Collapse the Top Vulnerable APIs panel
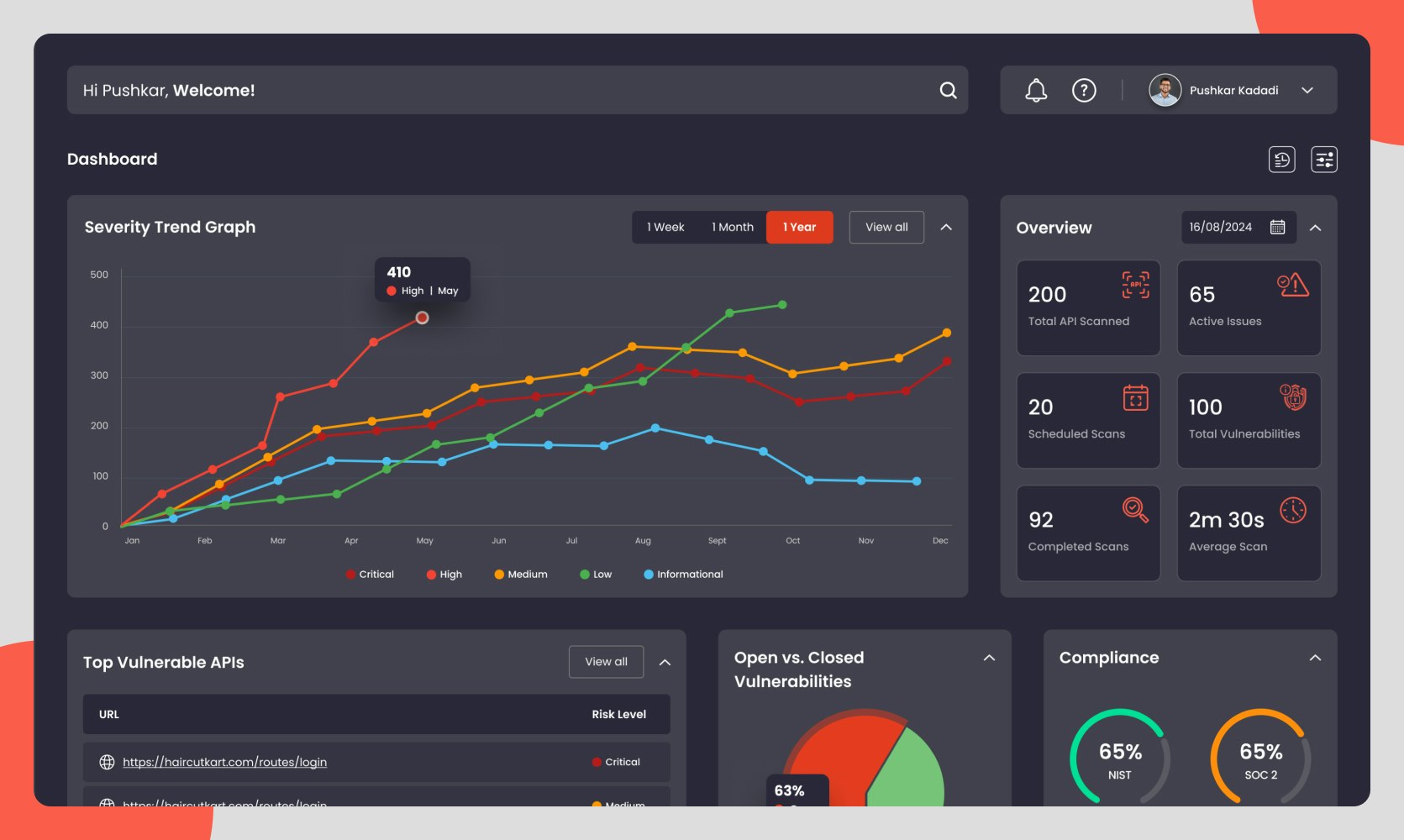 (x=665, y=662)
